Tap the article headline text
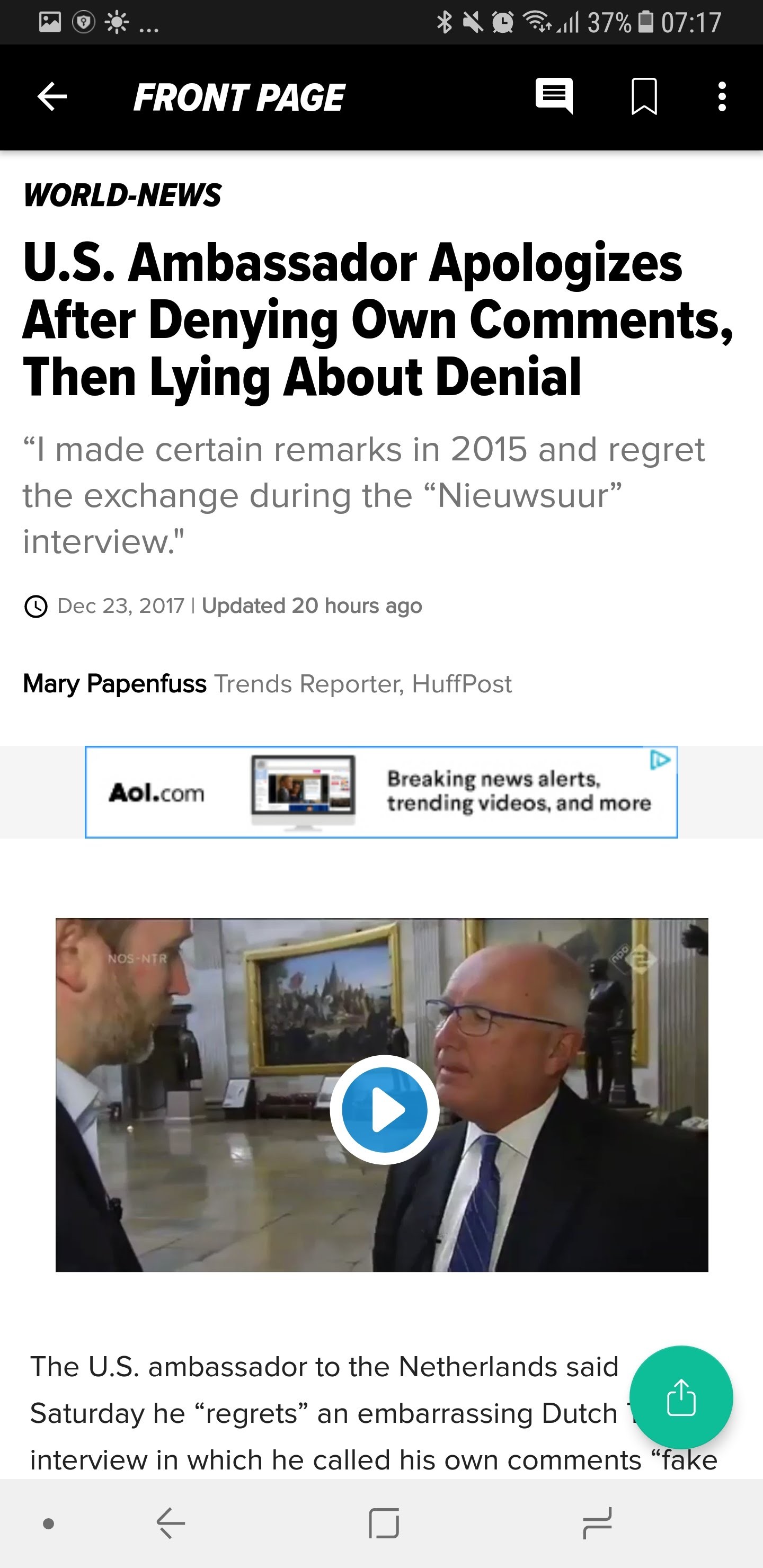The image size is (763, 1568). pyautogui.click(x=378, y=319)
